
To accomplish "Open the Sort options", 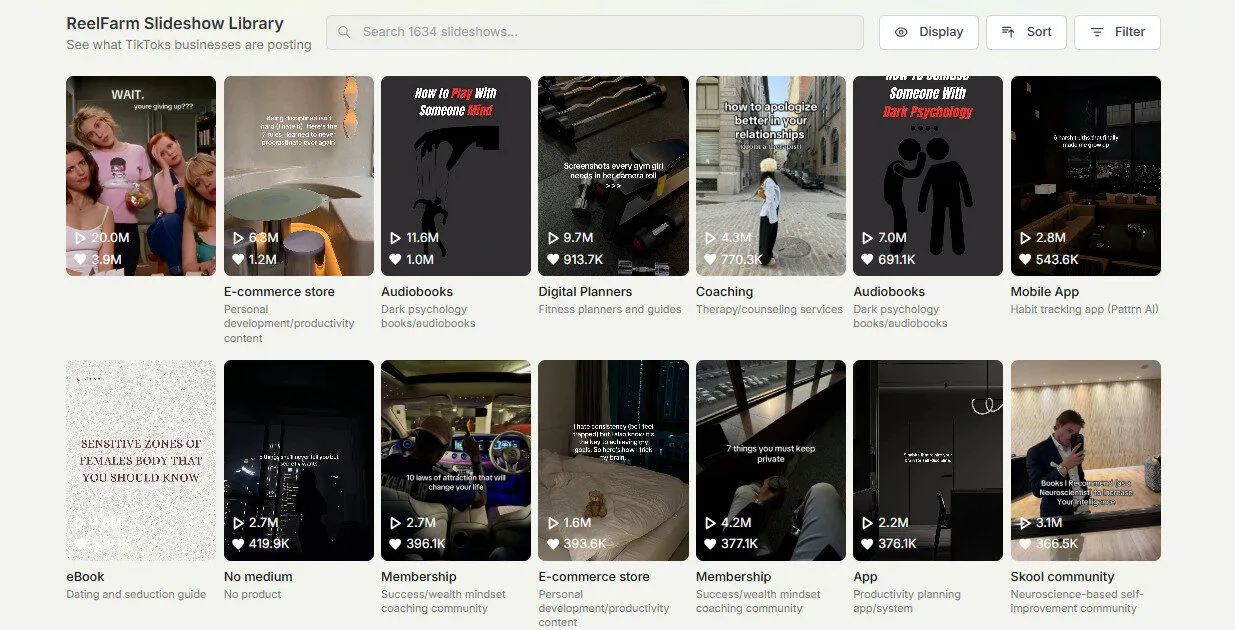I will click(1026, 32).
